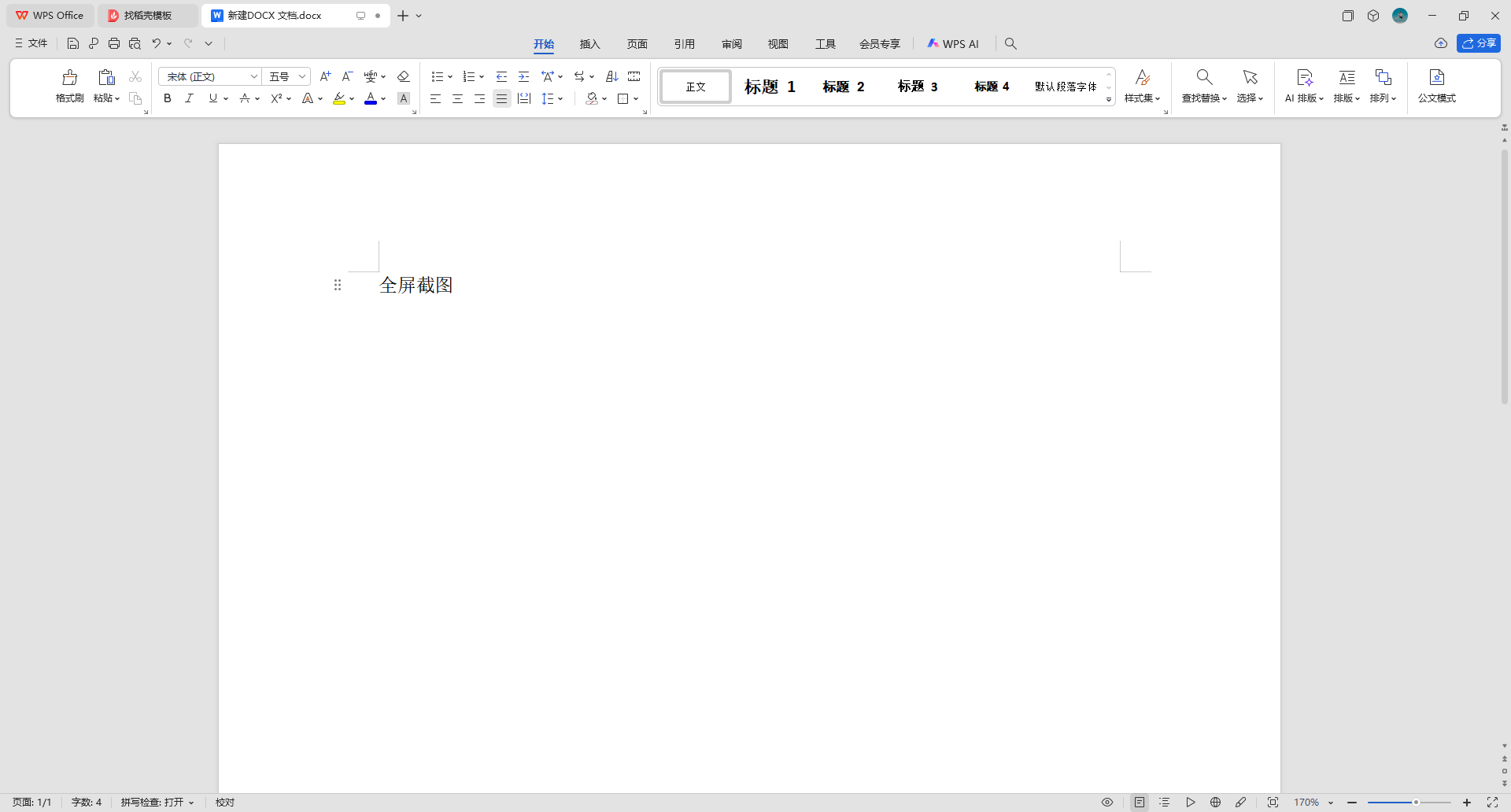Decrease font size with A- icon

coord(347,76)
